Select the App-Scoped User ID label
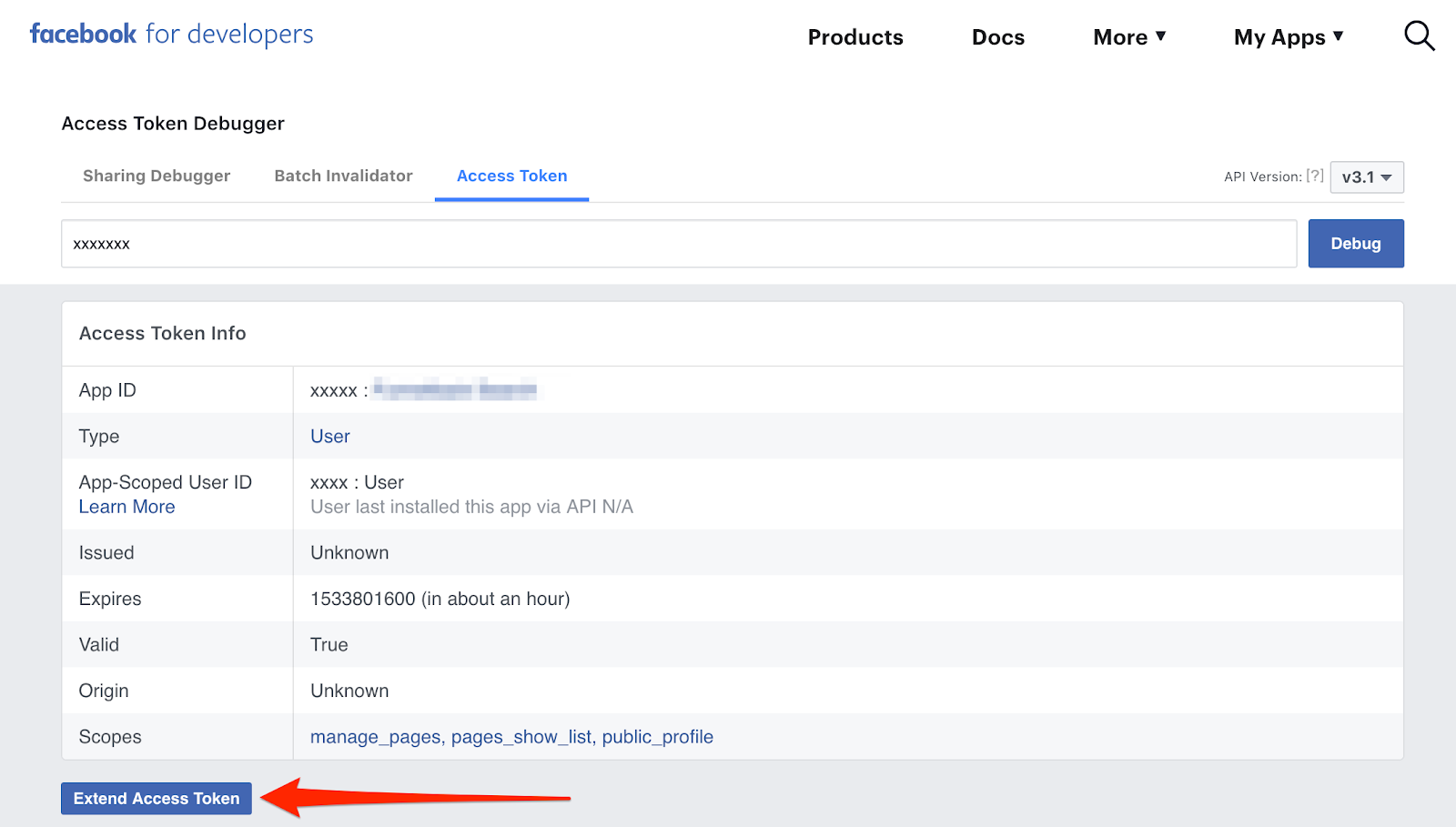The image size is (1456, 827). point(165,483)
